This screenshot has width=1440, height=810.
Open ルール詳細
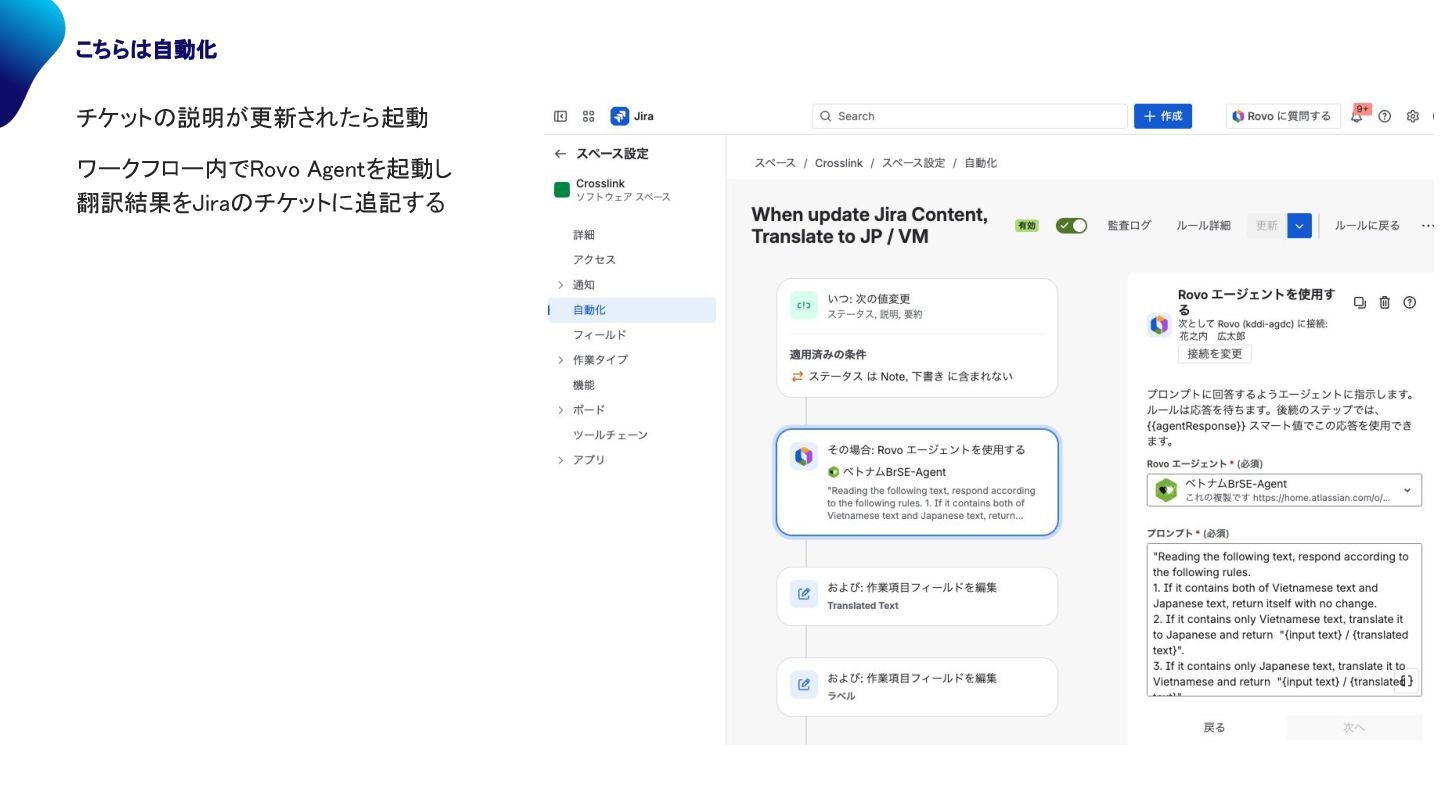pos(1203,226)
